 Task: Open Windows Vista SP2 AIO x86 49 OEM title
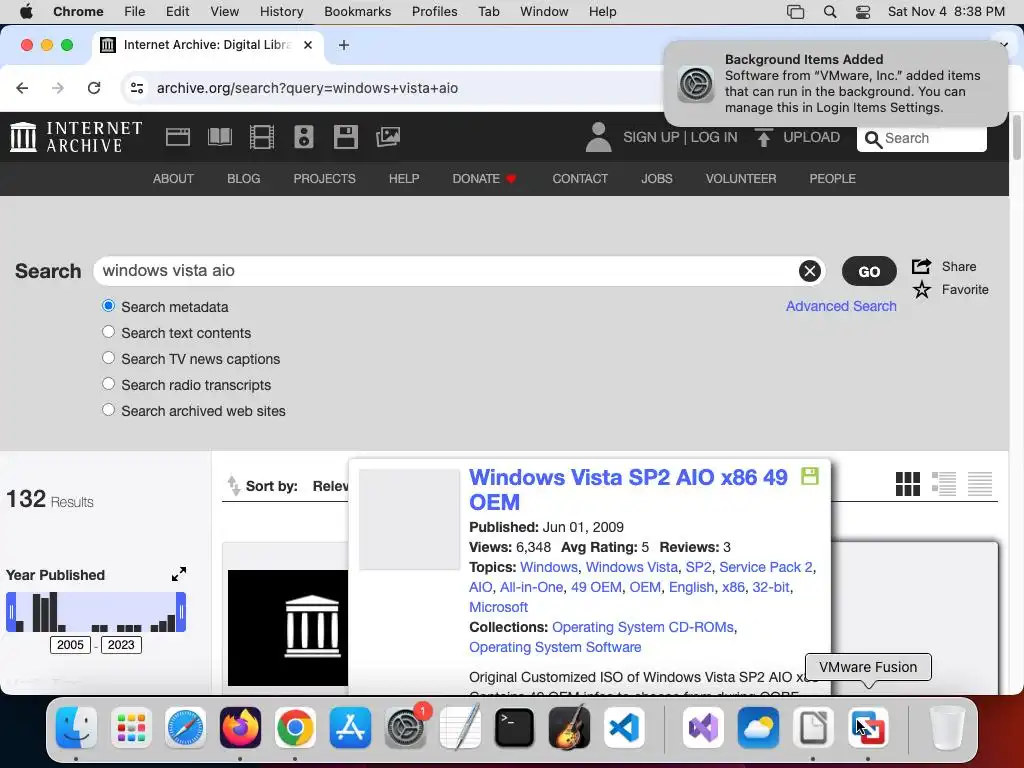[x=628, y=490]
